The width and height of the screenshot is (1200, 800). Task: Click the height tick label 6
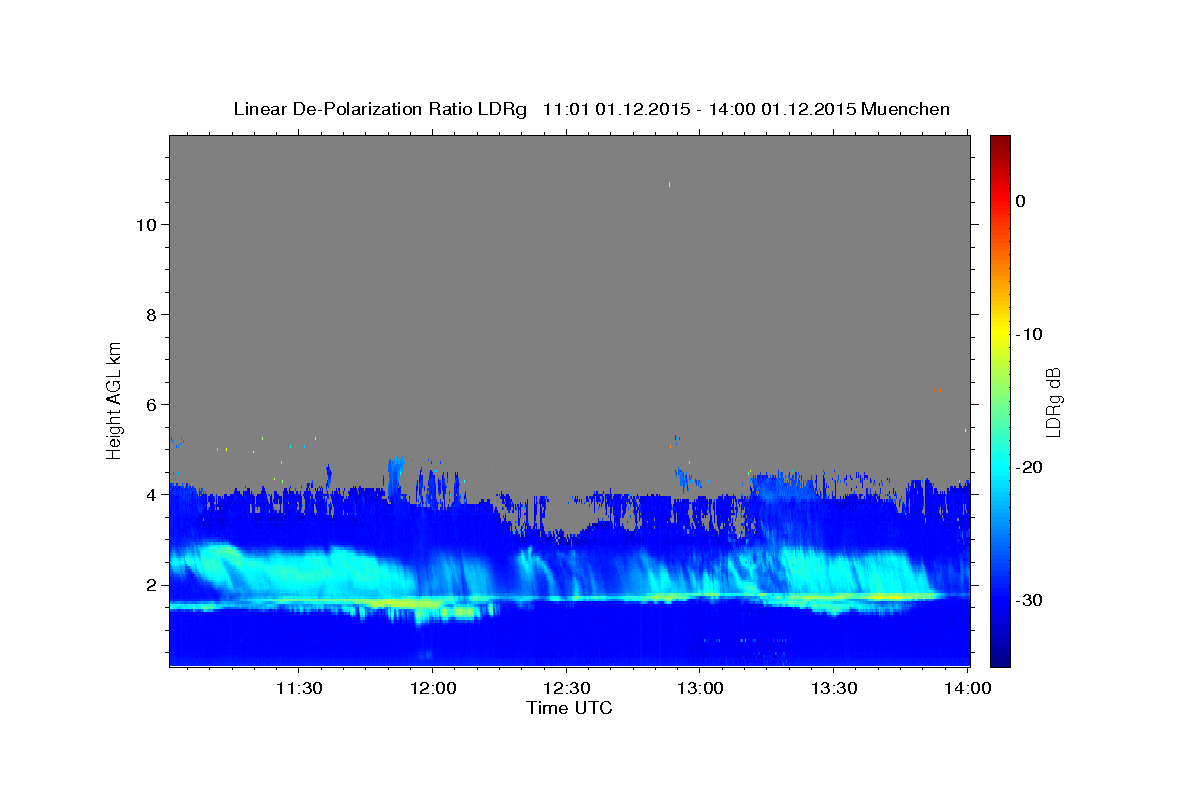(x=151, y=404)
